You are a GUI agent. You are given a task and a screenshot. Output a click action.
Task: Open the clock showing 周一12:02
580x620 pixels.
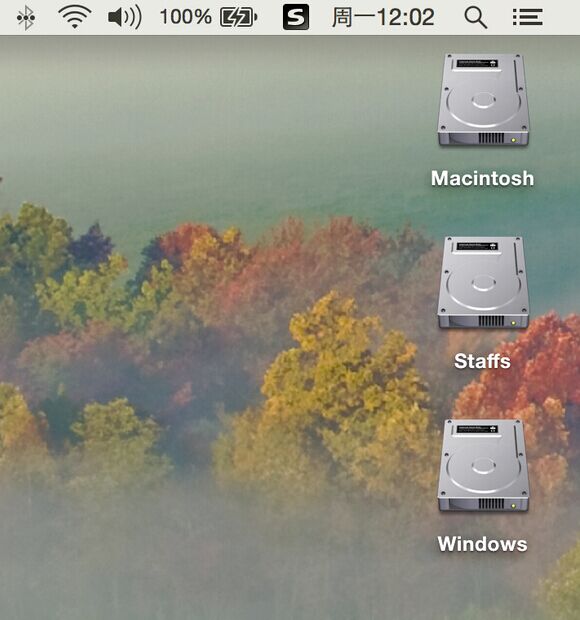pos(383,17)
